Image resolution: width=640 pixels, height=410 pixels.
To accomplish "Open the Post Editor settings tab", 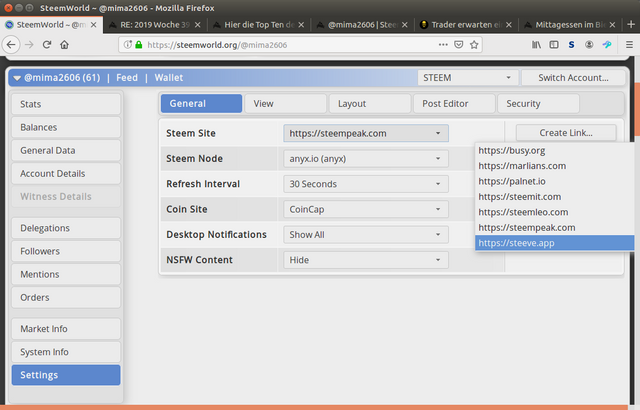I will 454,104.
